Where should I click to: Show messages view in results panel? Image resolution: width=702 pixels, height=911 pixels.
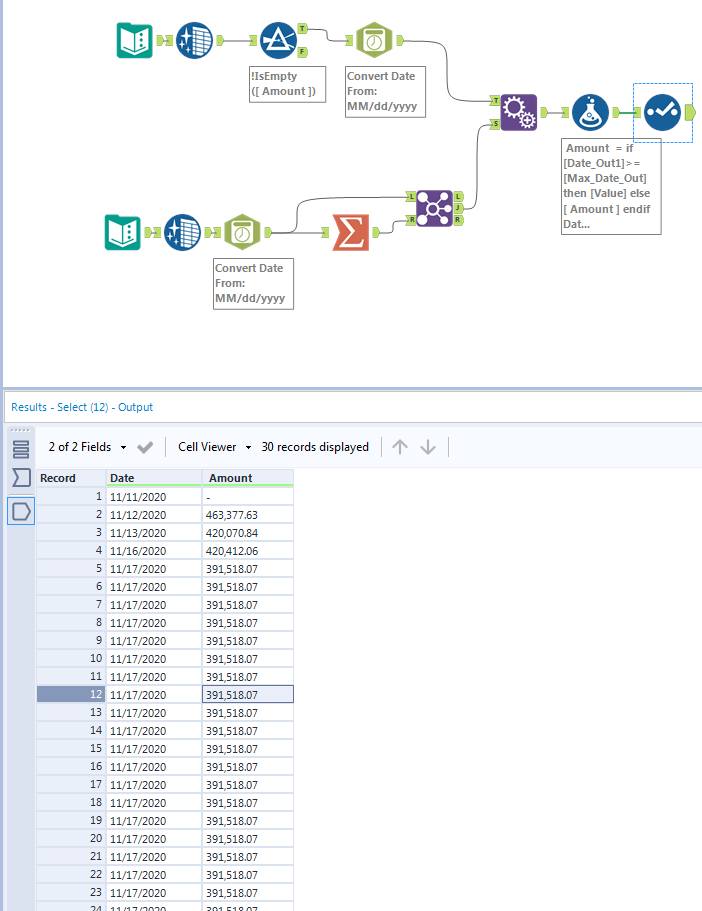(x=21, y=449)
